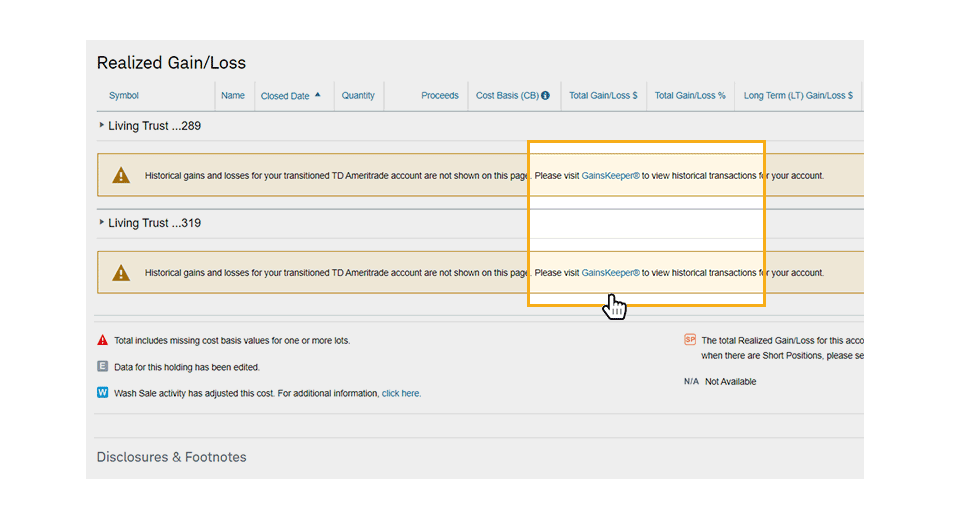Image resolution: width=963 pixels, height=515 pixels.
Task: Open the GainsKeeper link in the second warning banner
Action: [610, 273]
